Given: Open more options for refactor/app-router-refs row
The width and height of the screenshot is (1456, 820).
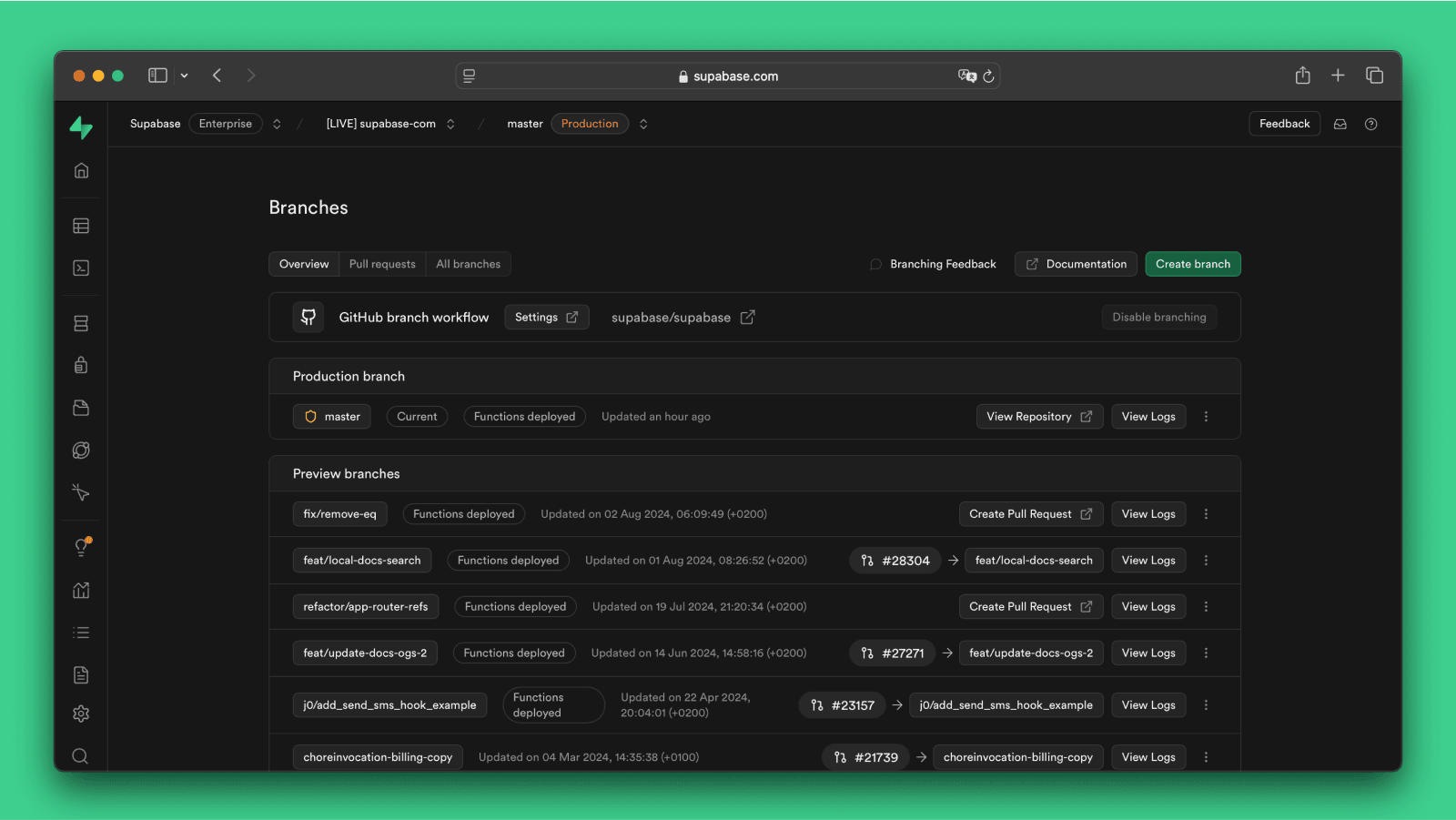Looking at the screenshot, I should pyautogui.click(x=1207, y=607).
